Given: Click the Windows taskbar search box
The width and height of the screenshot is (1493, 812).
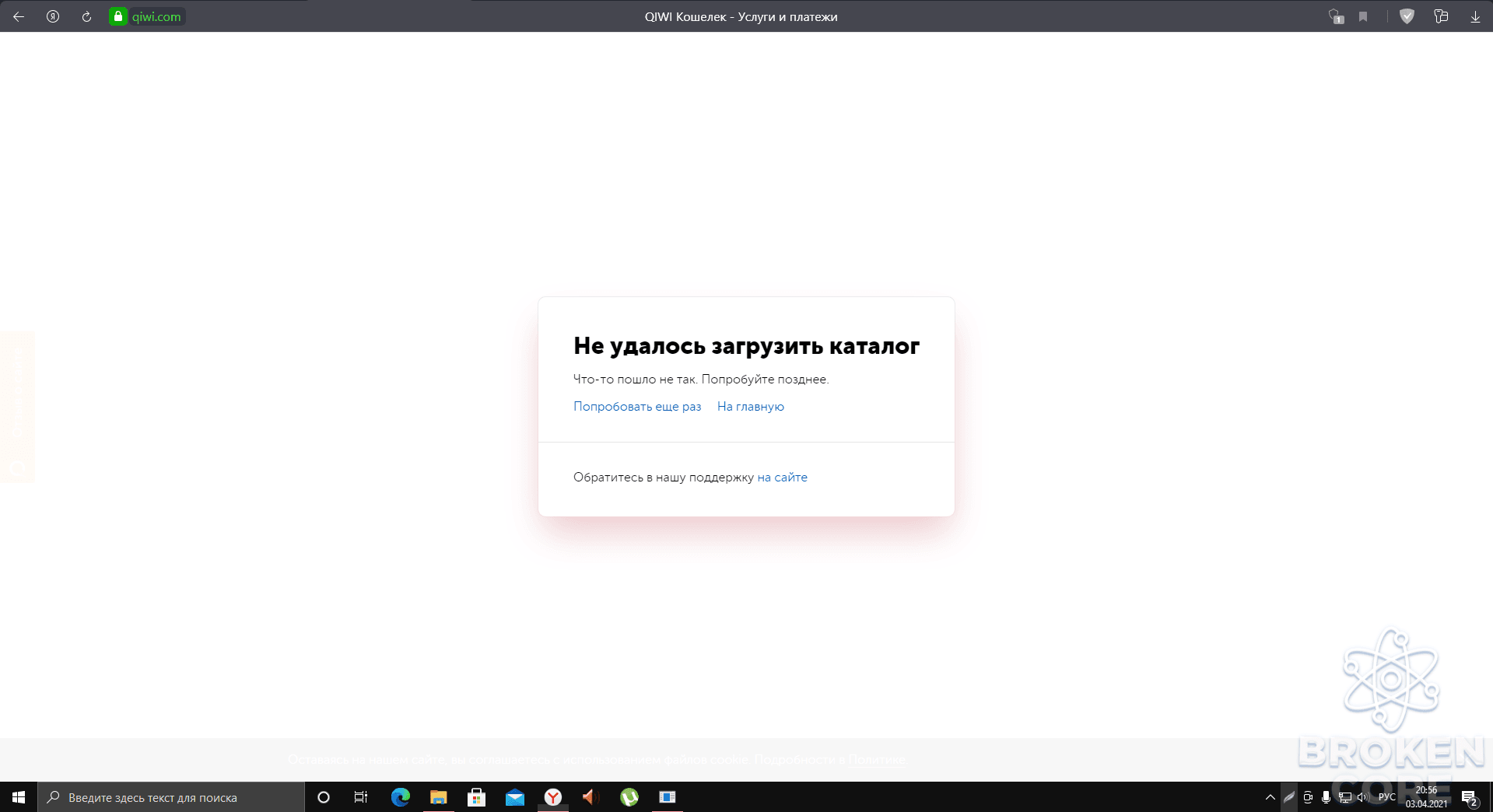Looking at the screenshot, I should pos(171,797).
